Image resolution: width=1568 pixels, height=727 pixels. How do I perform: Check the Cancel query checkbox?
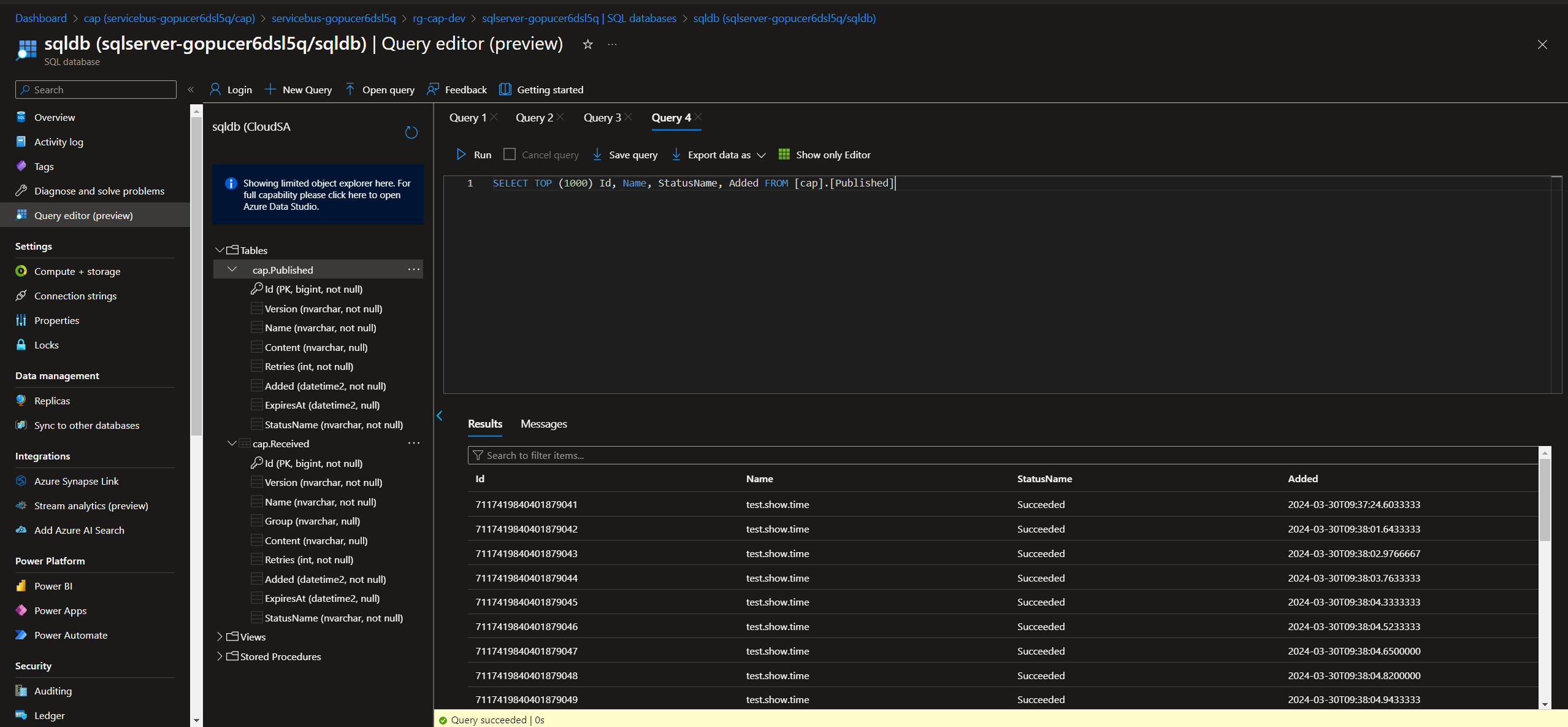coord(510,155)
